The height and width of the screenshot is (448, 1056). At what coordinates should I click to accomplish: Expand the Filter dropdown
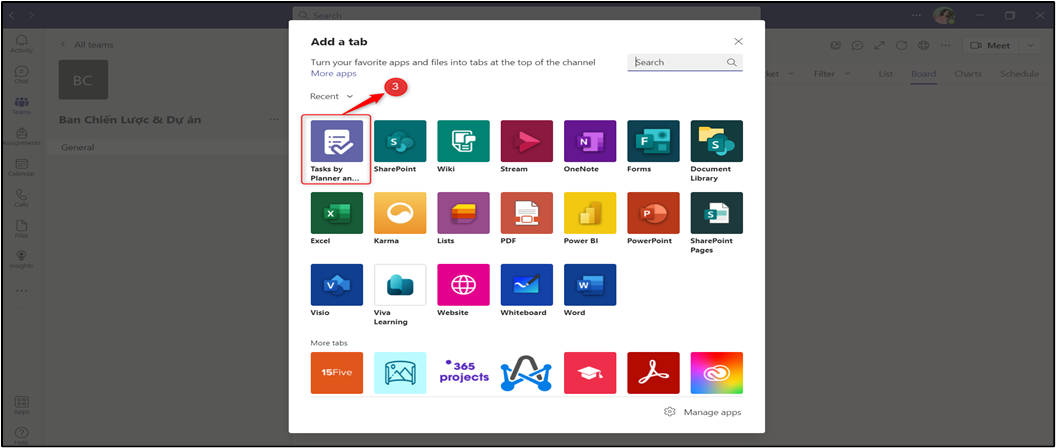pos(832,74)
